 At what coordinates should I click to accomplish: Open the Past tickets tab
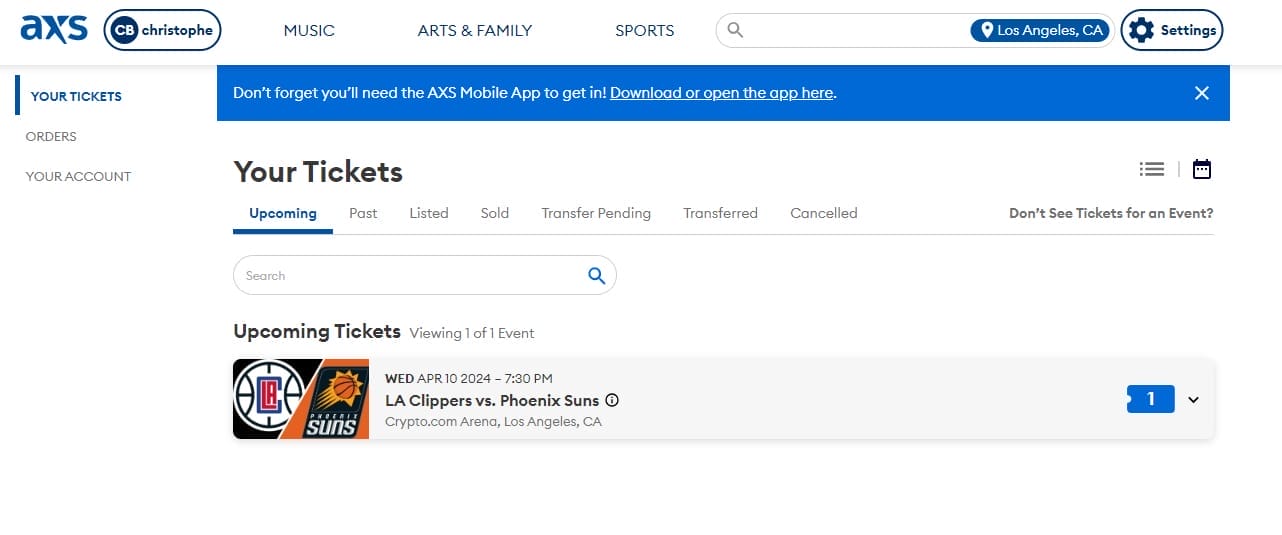pos(363,213)
